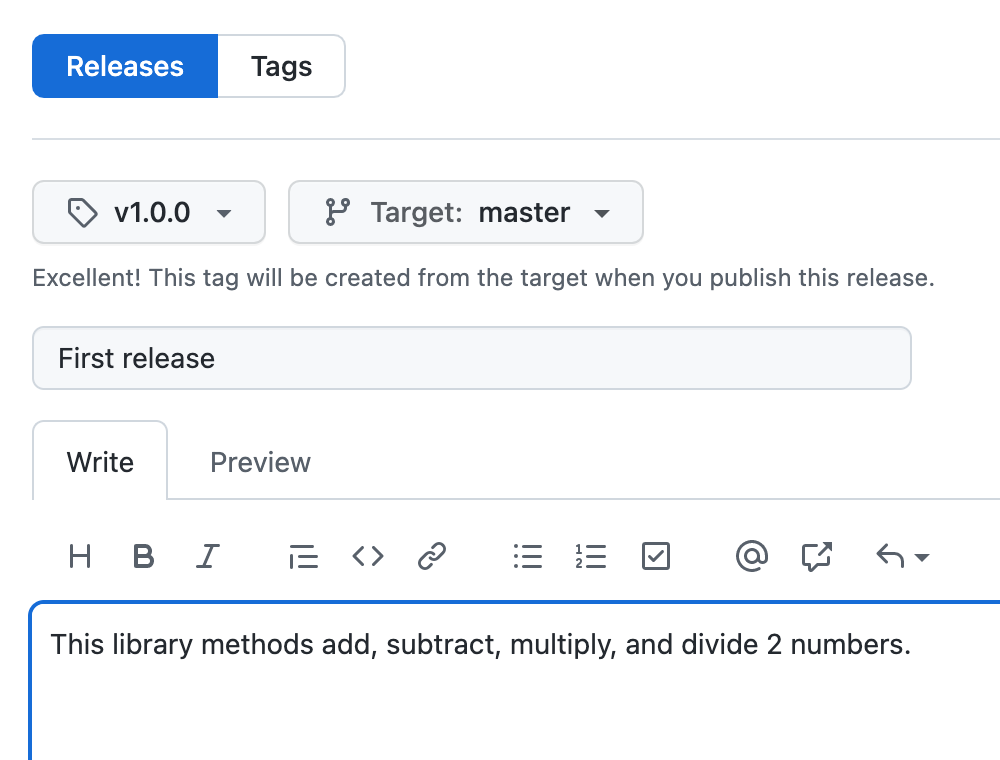The width and height of the screenshot is (1000, 760).
Task: Click the First release title field
Action: pyautogui.click(x=472, y=358)
